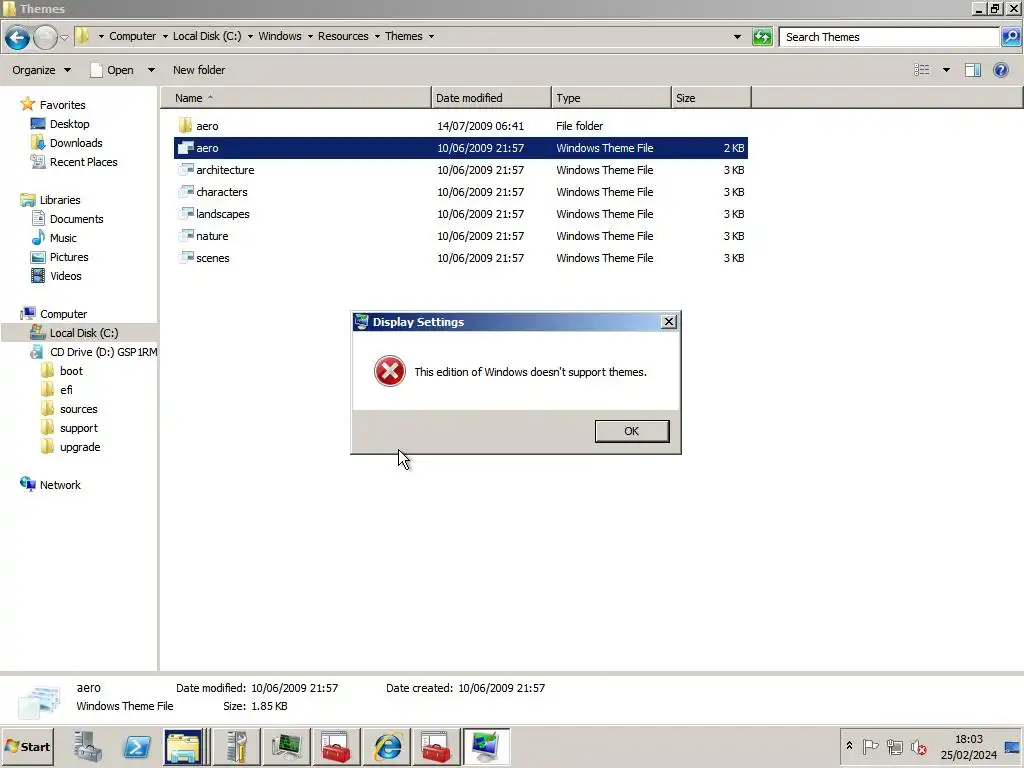Select Network in navigation pane

click(50, 485)
